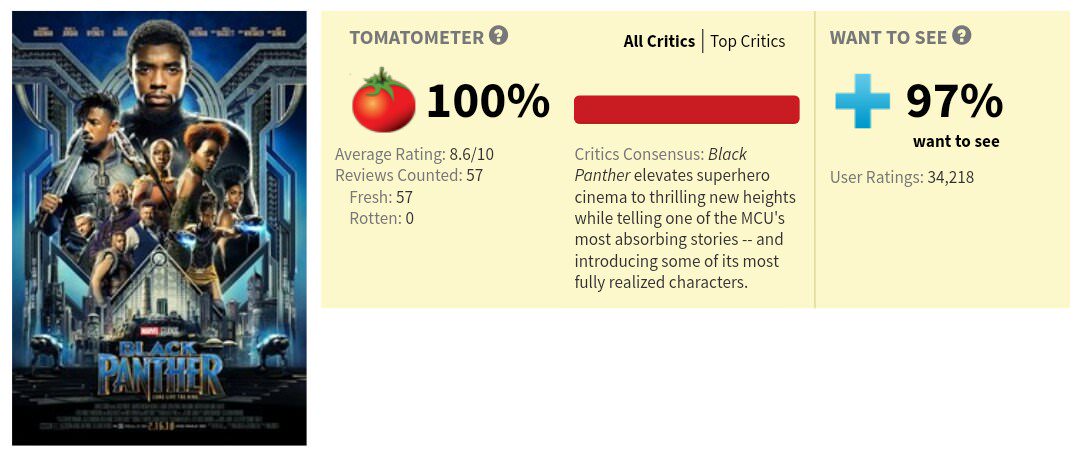Click the WANT TO SEE heading text
The image size is (1080, 456).
[x=886, y=38]
